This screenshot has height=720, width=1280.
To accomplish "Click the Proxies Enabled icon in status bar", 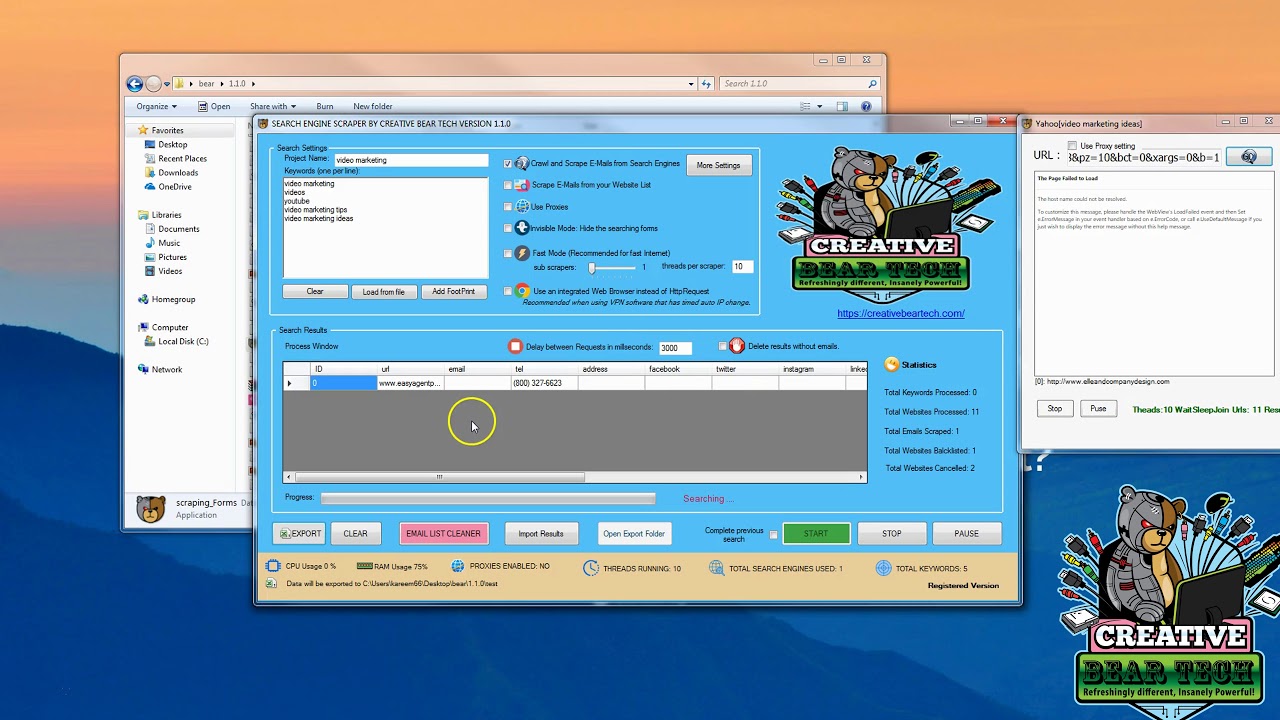I will (x=457, y=566).
